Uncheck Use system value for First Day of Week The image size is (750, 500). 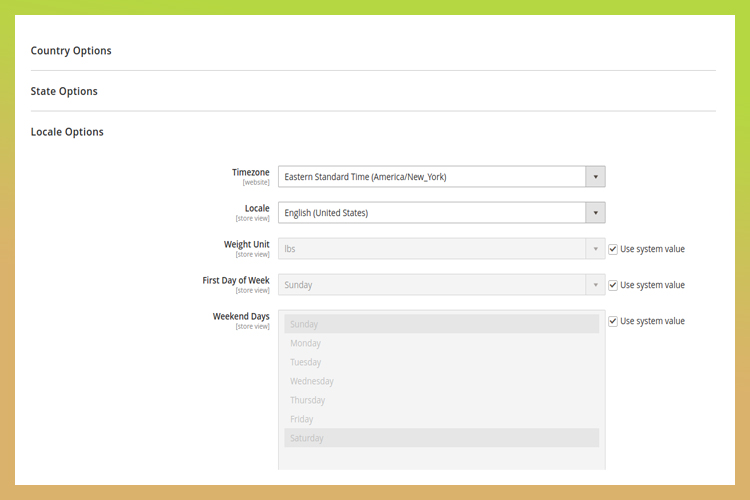tap(614, 285)
